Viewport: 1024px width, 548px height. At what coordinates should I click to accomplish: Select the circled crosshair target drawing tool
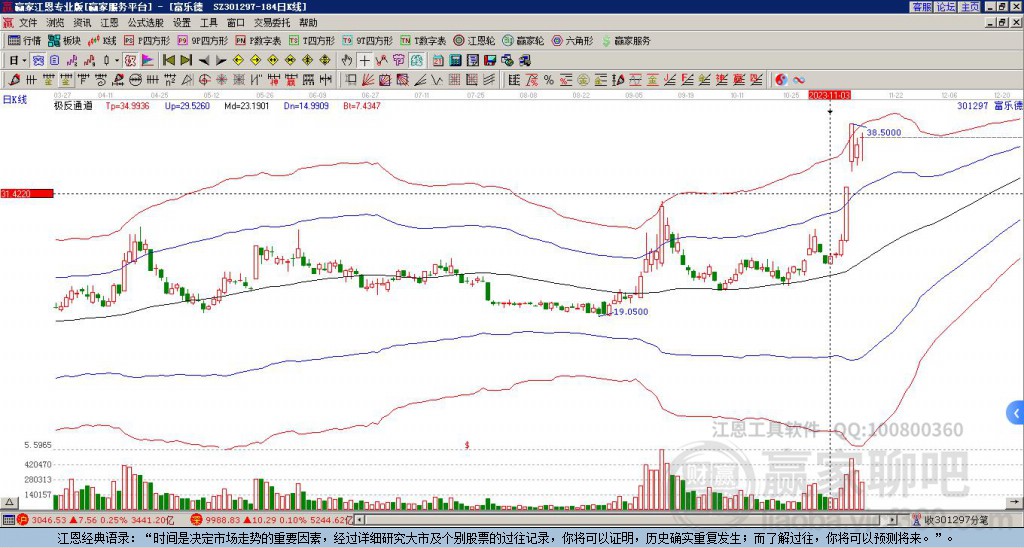(204, 80)
